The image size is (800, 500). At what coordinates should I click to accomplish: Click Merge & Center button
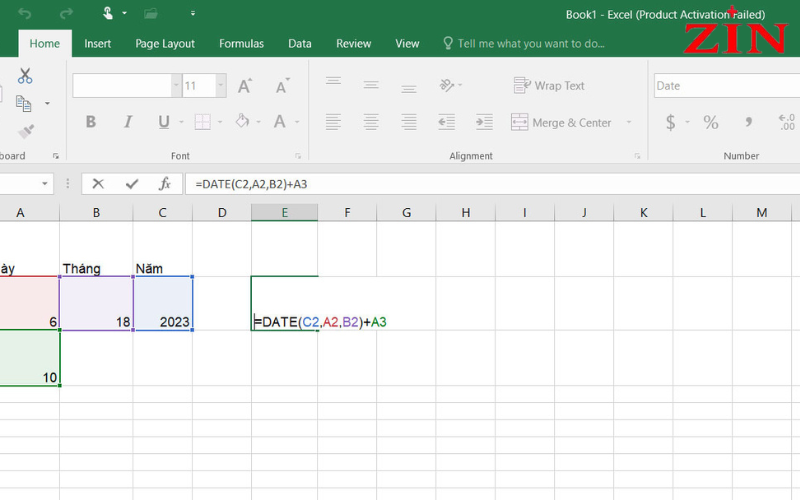pos(561,122)
